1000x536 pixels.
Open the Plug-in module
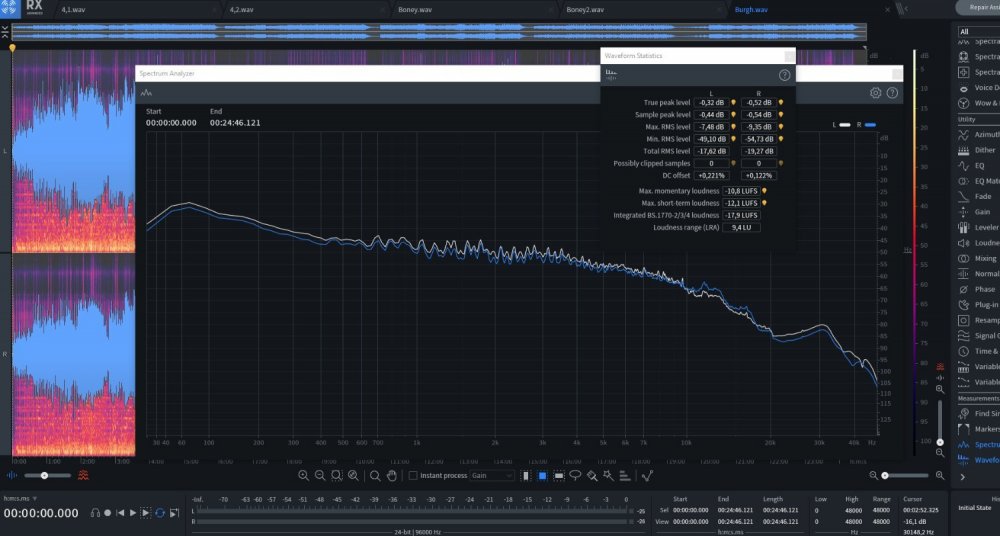[x=978, y=304]
